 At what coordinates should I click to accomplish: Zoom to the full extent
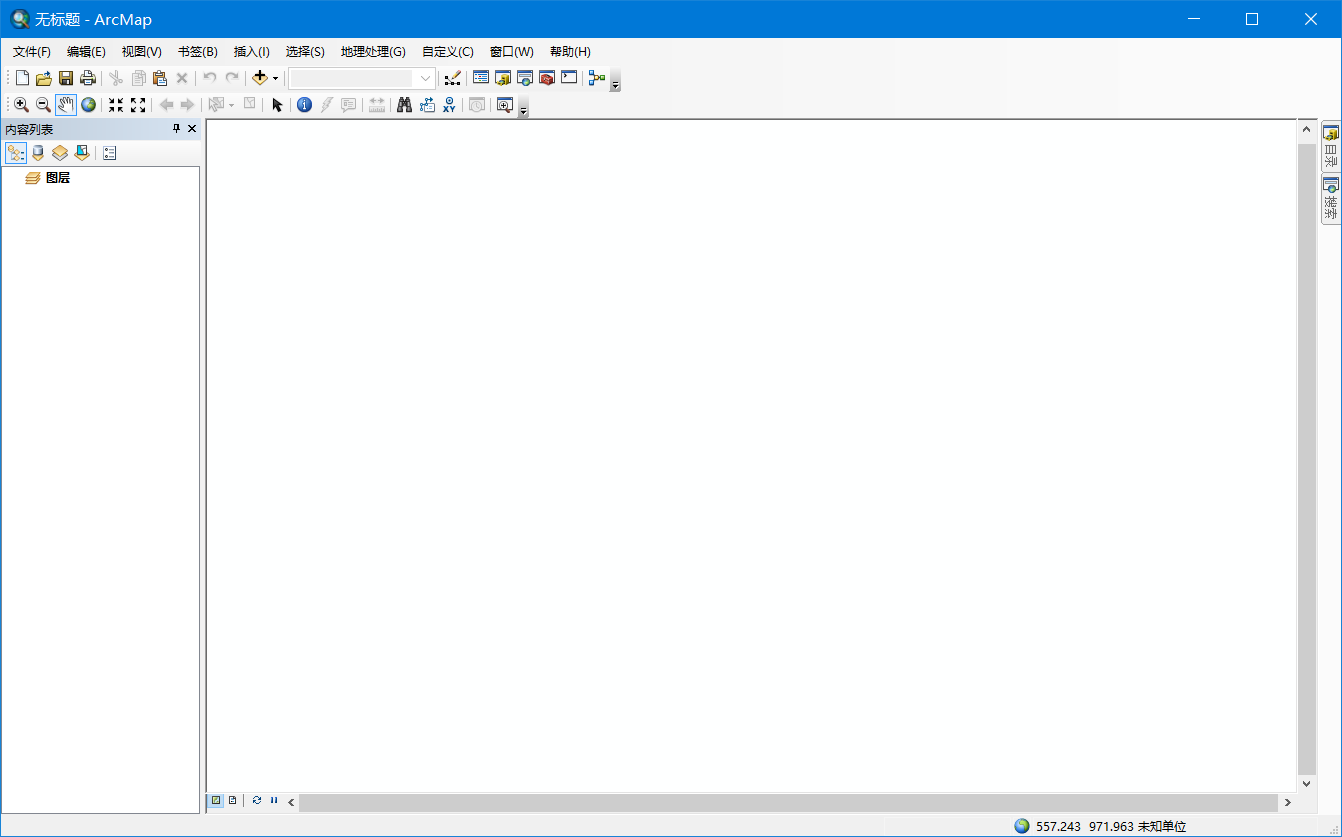pos(88,104)
